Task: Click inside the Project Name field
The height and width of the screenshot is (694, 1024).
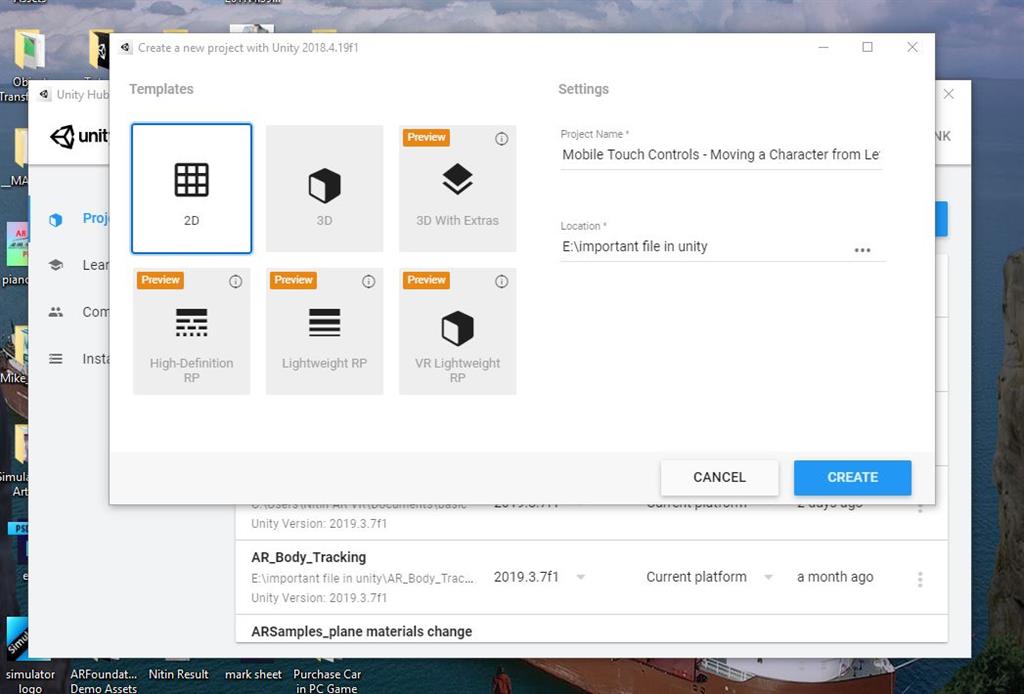Action: click(x=720, y=155)
